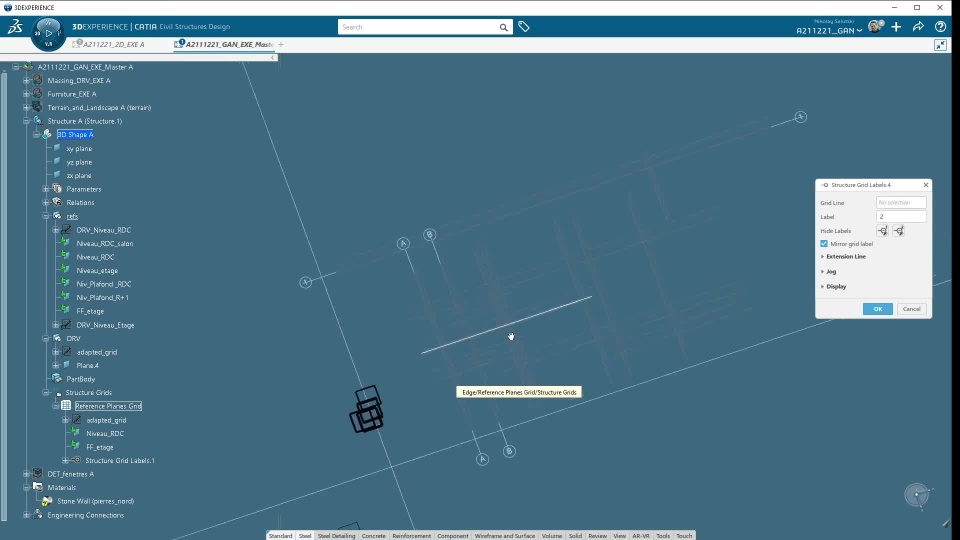Click the search magnifier icon
The width and height of the screenshot is (960, 540).
pyautogui.click(x=503, y=28)
